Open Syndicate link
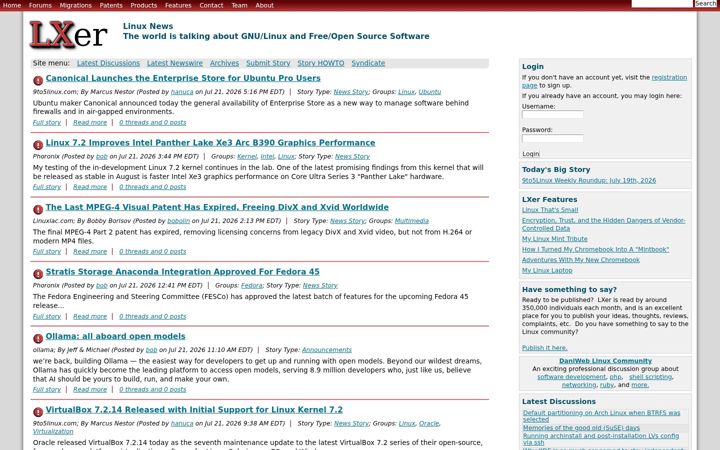720x450 pixels. point(368,63)
